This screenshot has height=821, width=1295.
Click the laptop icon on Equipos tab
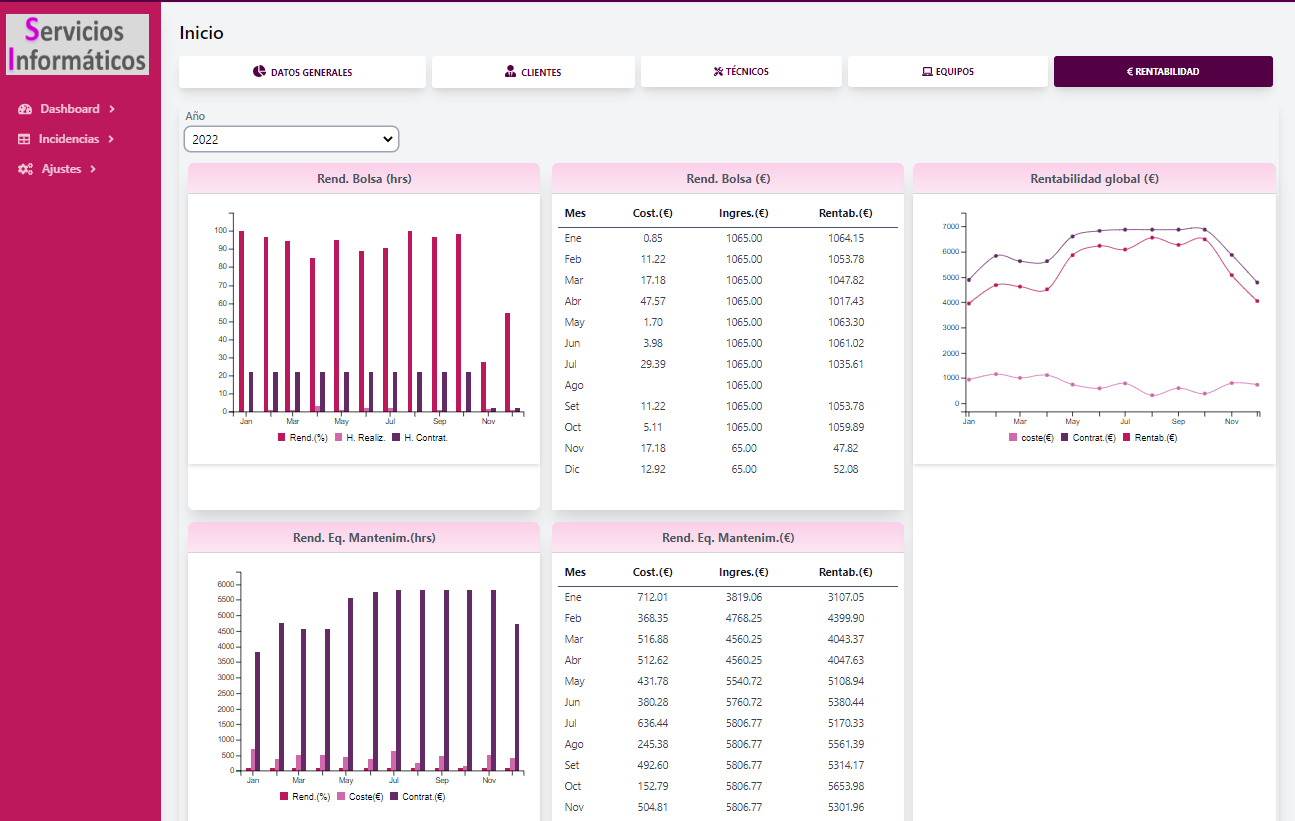click(928, 72)
